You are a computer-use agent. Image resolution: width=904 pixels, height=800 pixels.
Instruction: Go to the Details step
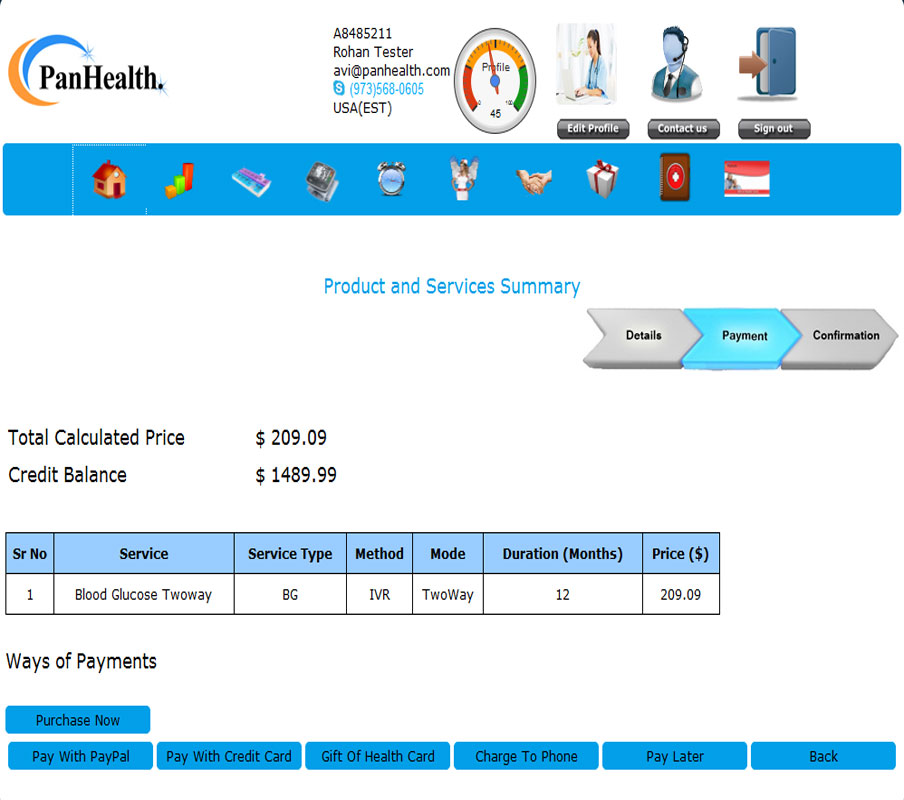pyautogui.click(x=641, y=336)
